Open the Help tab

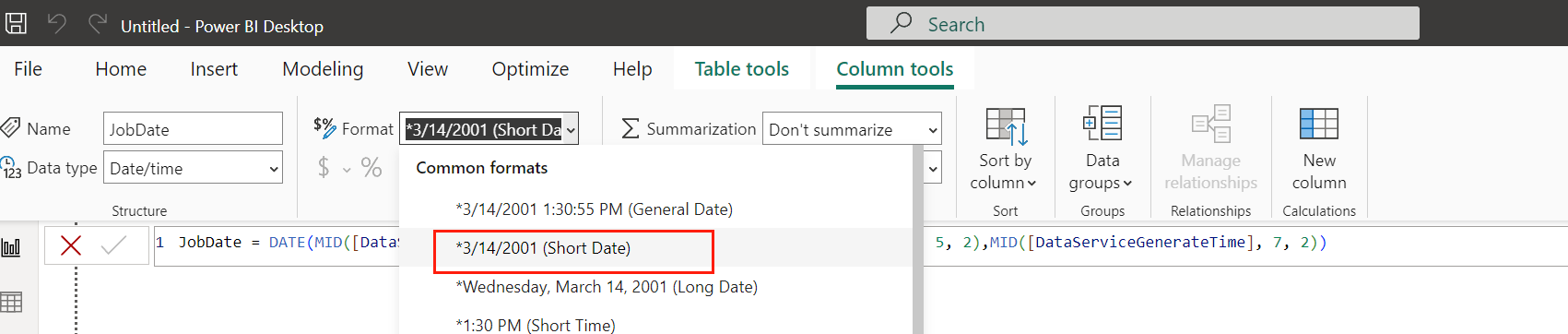coord(632,69)
